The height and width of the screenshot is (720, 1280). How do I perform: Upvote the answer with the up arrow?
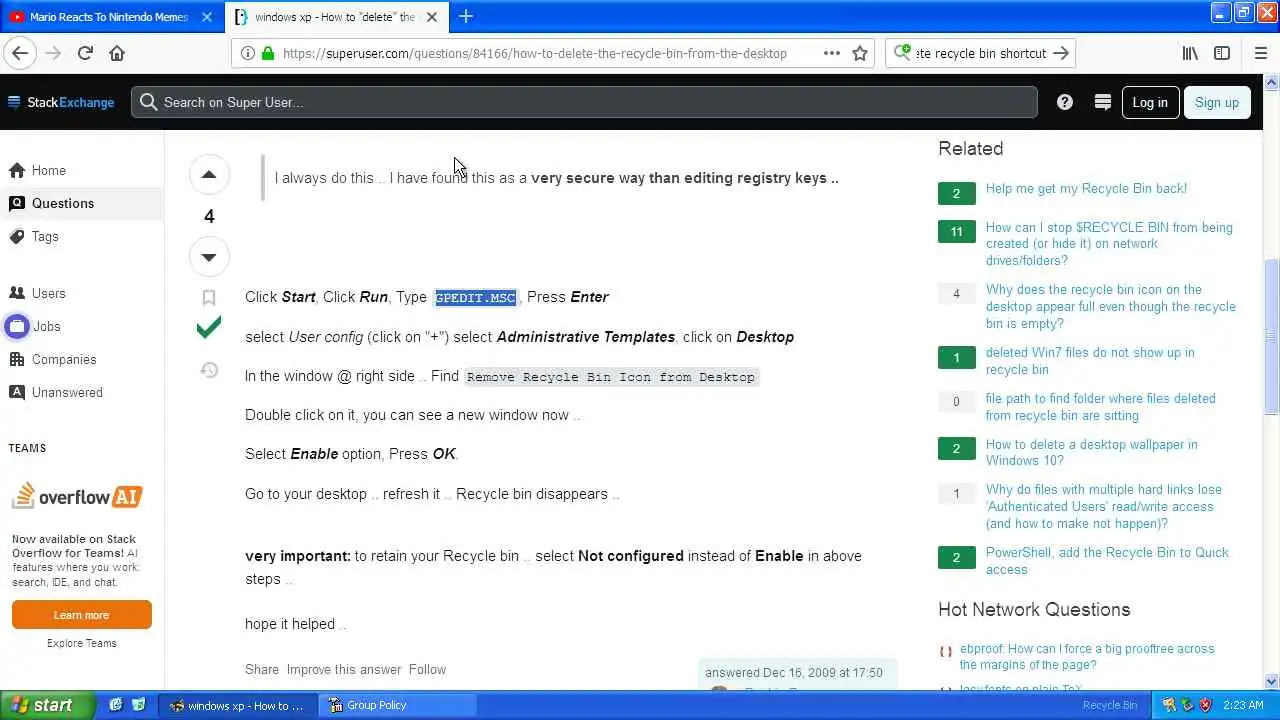[x=209, y=175]
